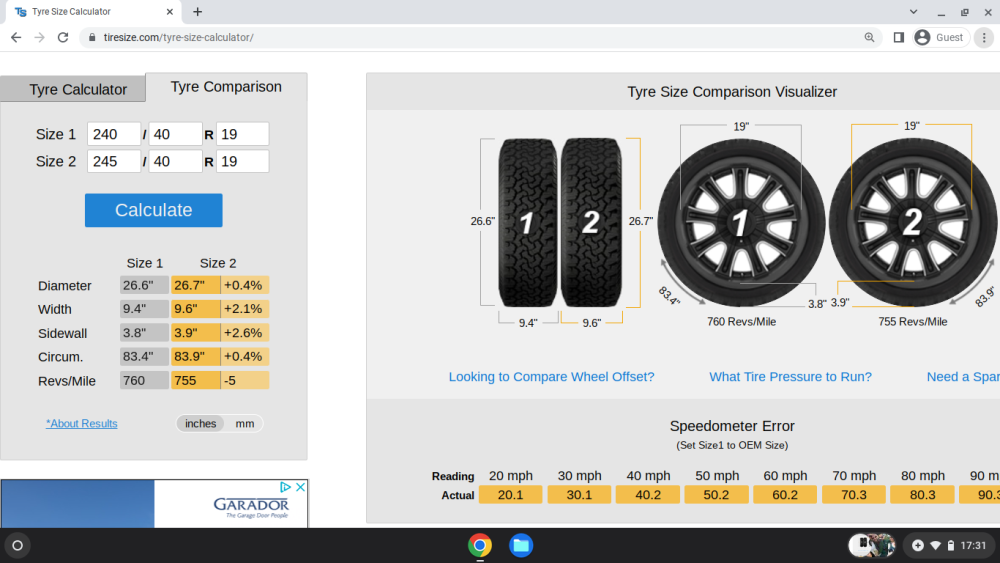Click actual speed 20.1 for 20 mph
1000x563 pixels.
tap(510, 495)
